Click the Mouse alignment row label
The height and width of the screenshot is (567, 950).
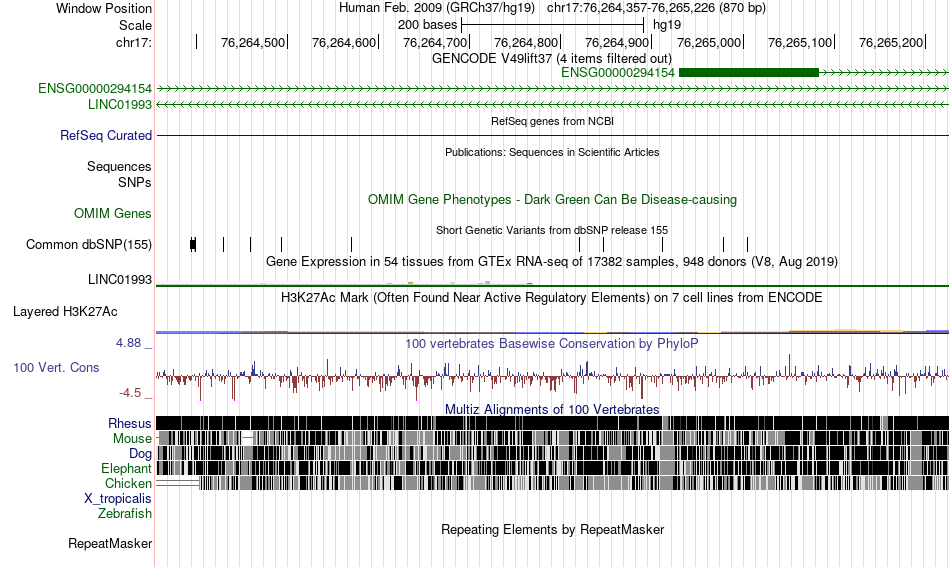(132, 438)
